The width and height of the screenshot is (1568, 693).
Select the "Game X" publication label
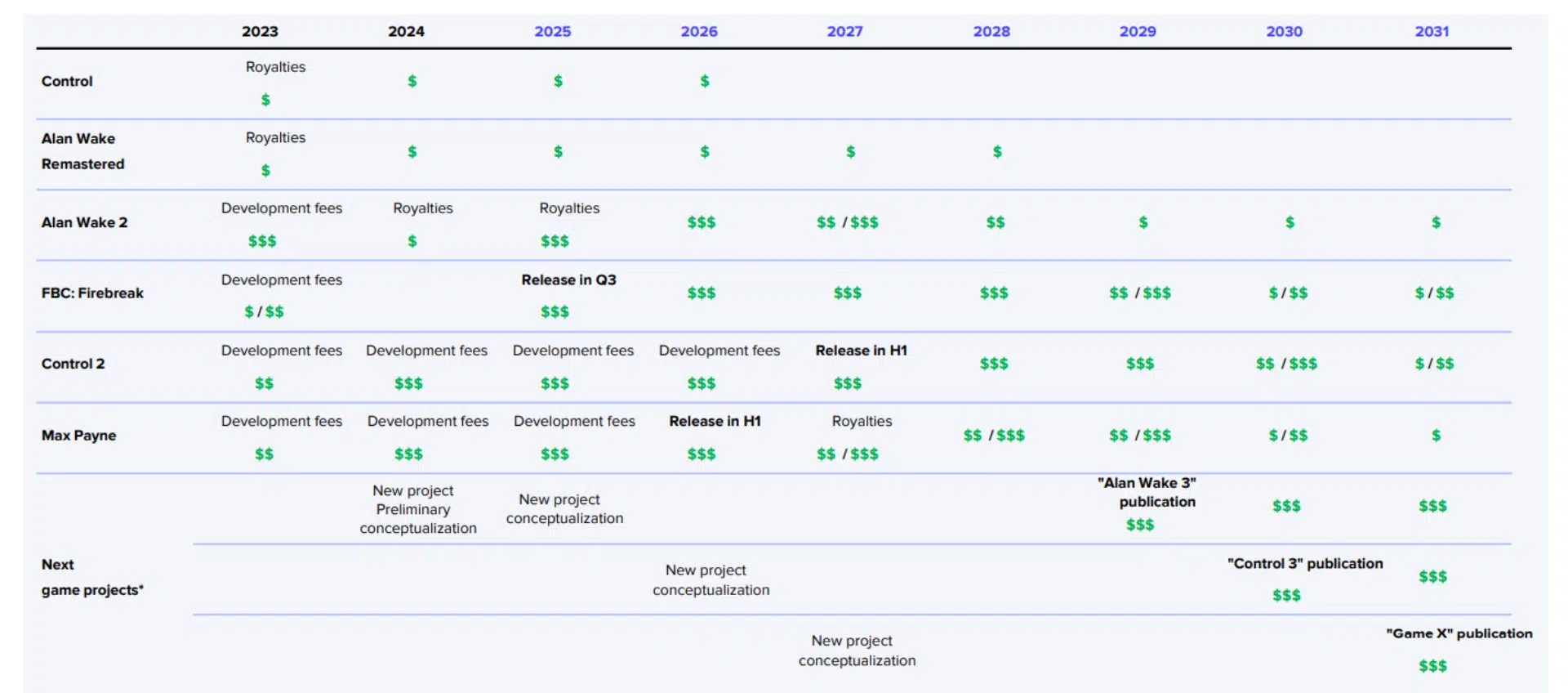pos(1459,633)
